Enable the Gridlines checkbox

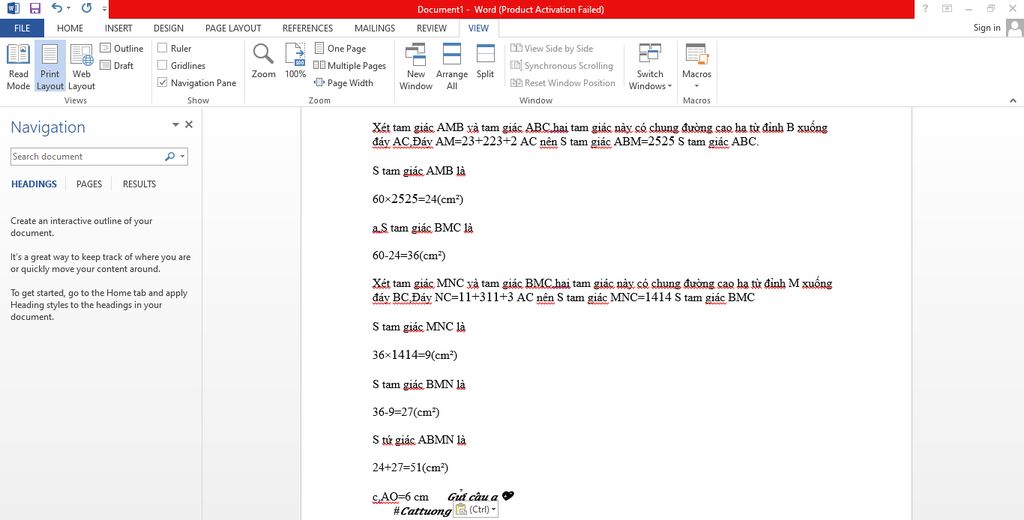[x=163, y=65]
